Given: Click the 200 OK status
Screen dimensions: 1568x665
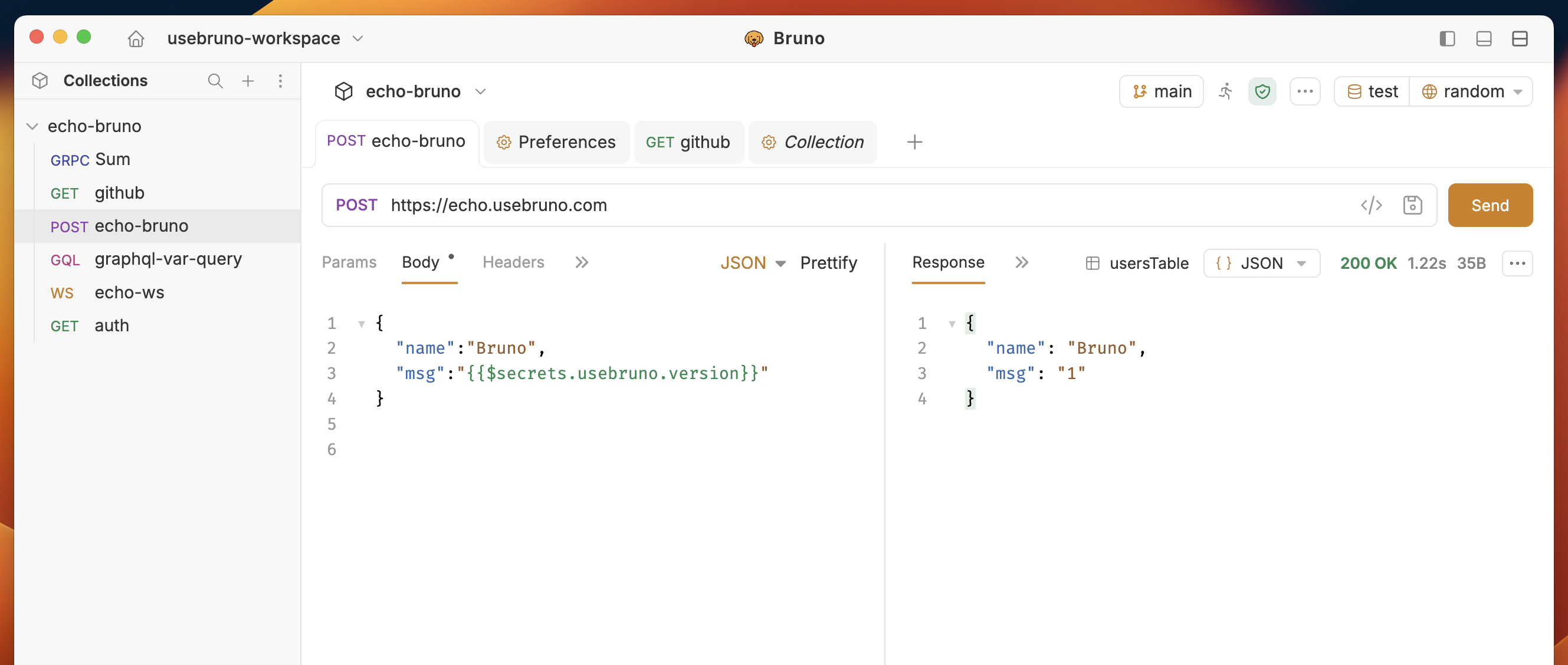Looking at the screenshot, I should [x=1368, y=264].
